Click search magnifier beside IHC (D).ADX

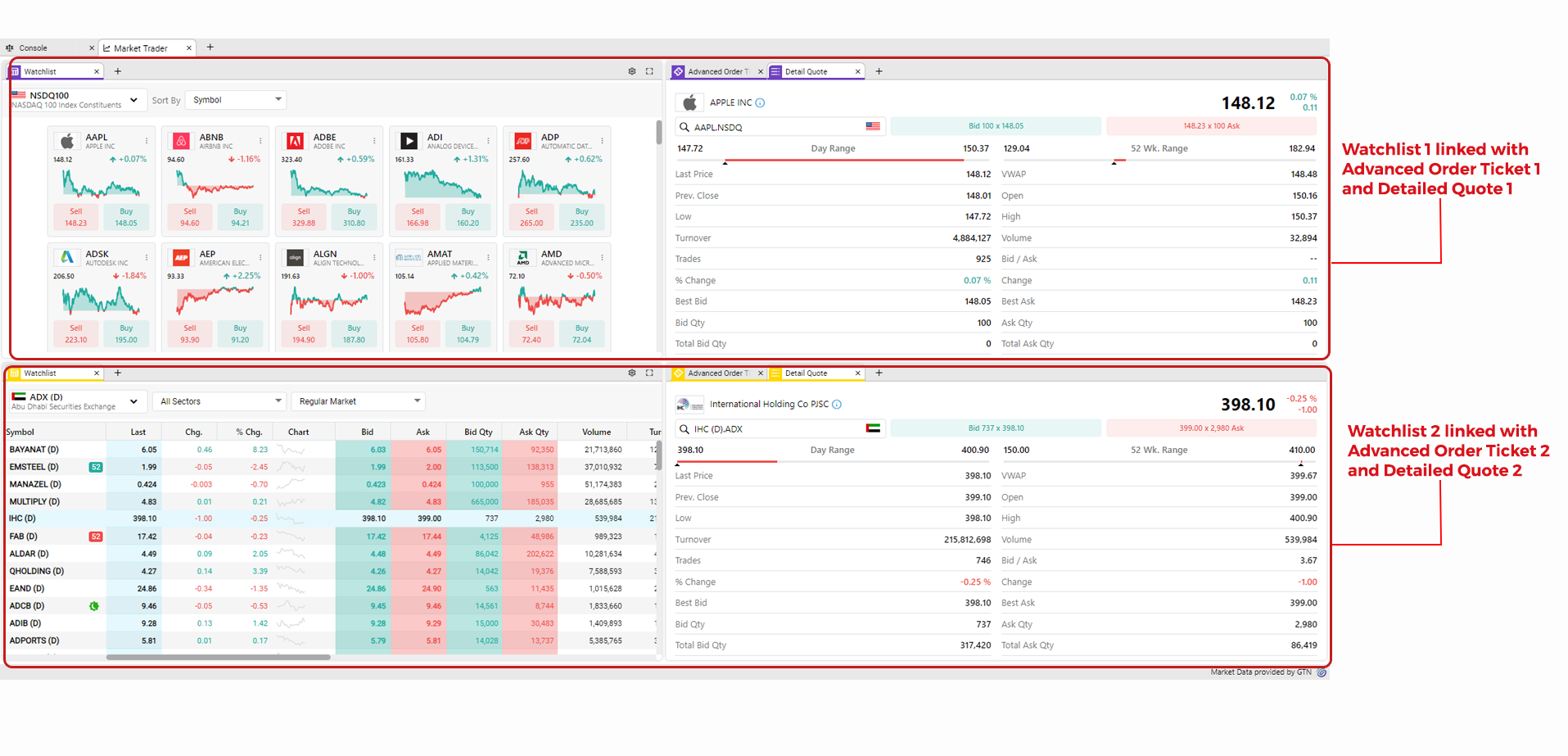684,428
